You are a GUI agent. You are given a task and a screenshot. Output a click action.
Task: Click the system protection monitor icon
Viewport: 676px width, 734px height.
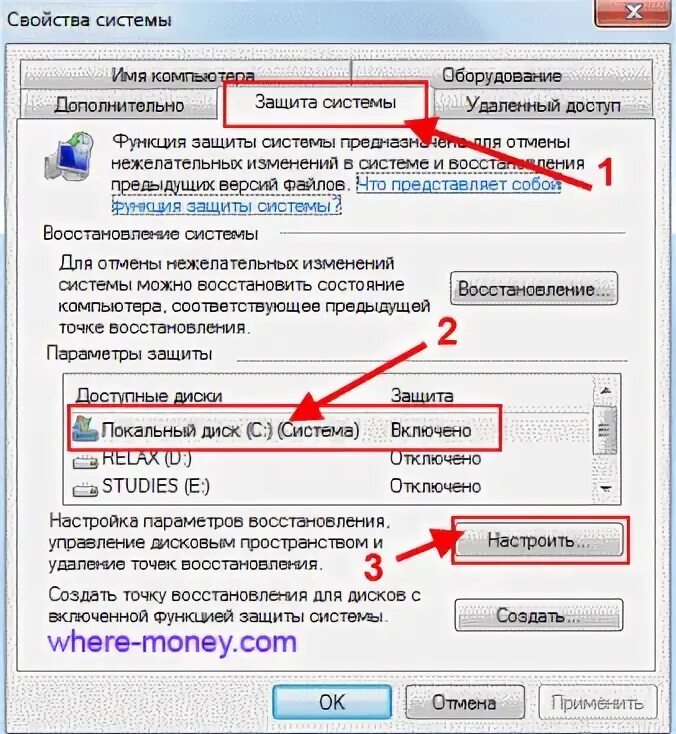[x=70, y=158]
